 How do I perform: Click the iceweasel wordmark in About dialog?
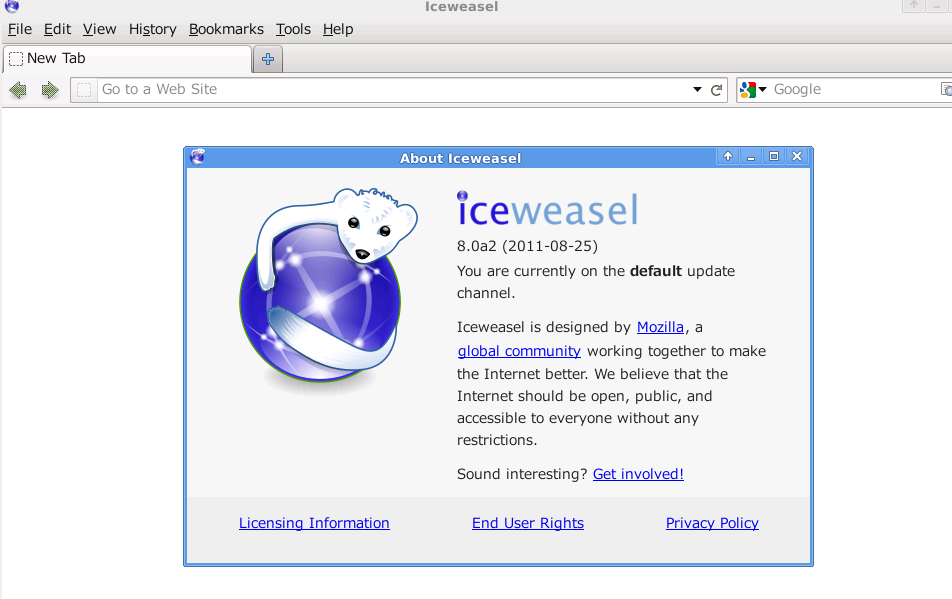point(548,209)
